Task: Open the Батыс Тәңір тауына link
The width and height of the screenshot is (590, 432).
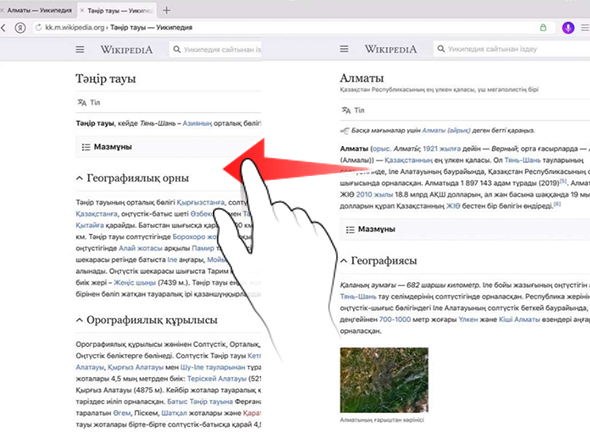Action: [200, 402]
